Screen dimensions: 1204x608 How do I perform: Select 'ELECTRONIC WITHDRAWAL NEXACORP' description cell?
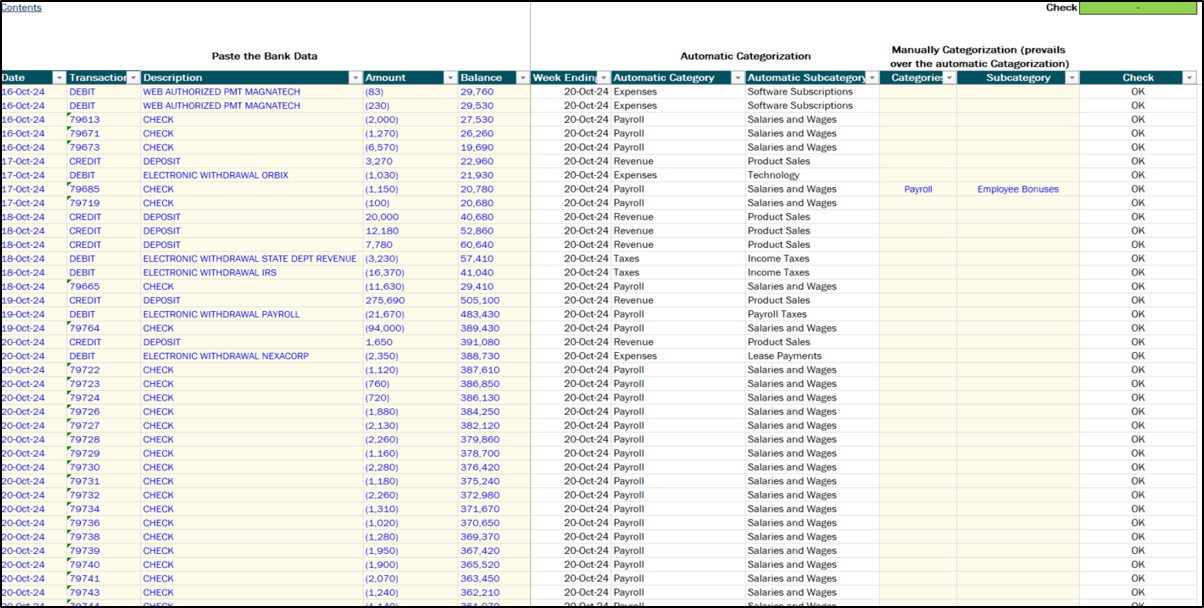click(250, 357)
